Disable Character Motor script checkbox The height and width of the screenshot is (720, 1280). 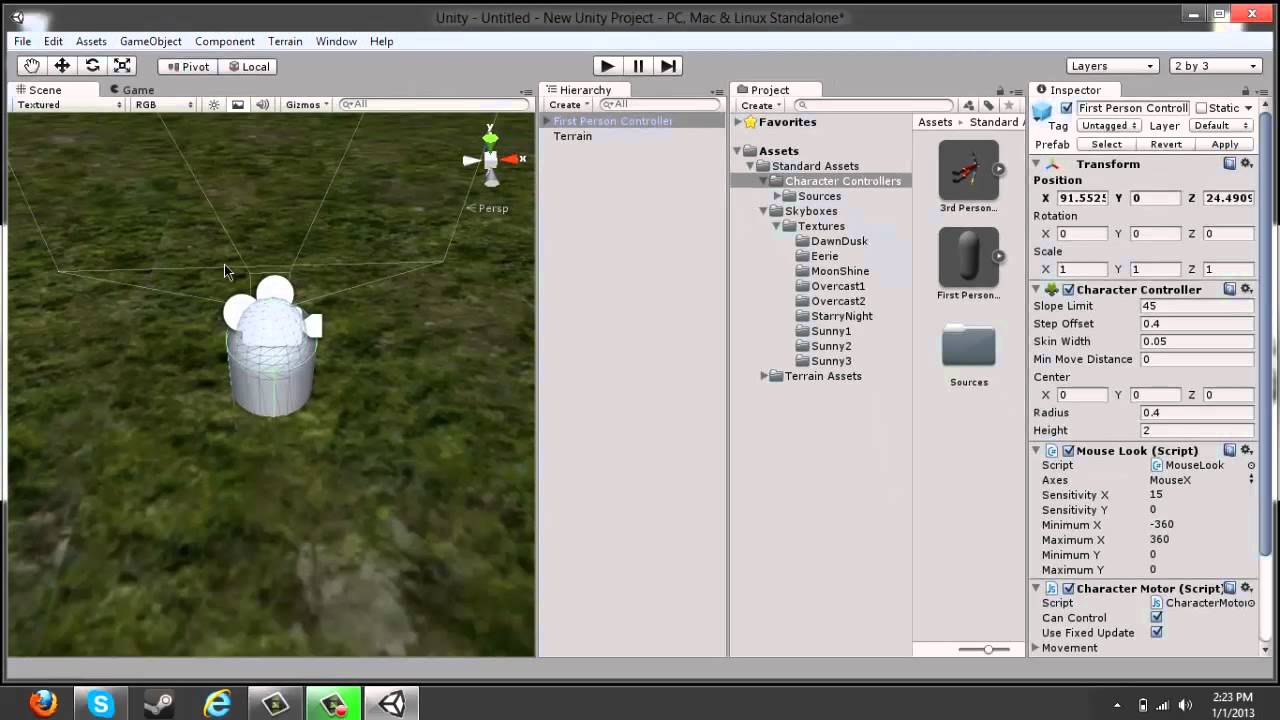pyautogui.click(x=1068, y=588)
